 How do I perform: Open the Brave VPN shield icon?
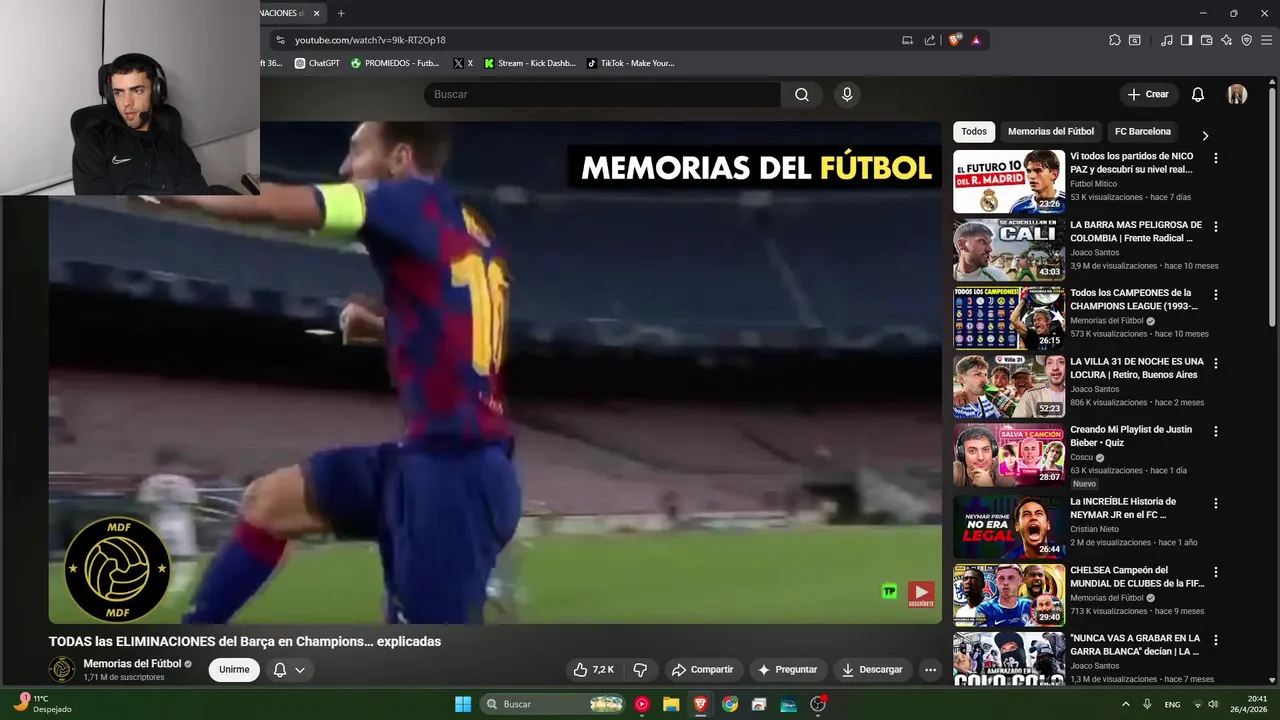pos(1246,40)
